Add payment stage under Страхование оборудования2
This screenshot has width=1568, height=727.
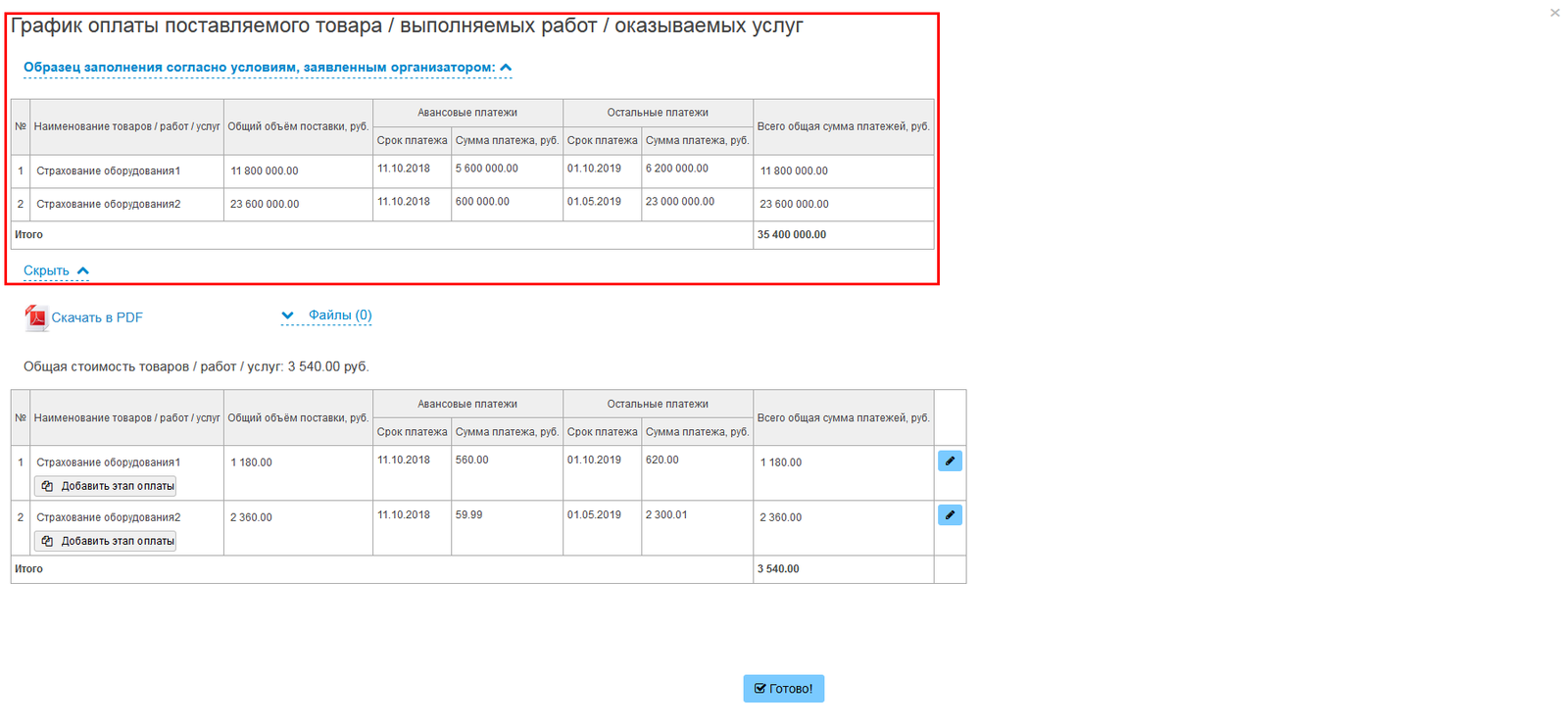click(x=106, y=541)
